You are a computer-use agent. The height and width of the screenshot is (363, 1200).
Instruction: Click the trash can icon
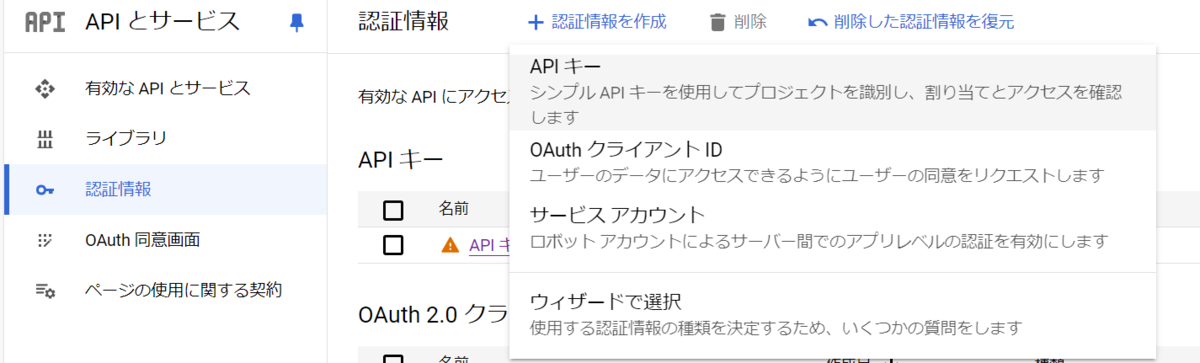717,22
